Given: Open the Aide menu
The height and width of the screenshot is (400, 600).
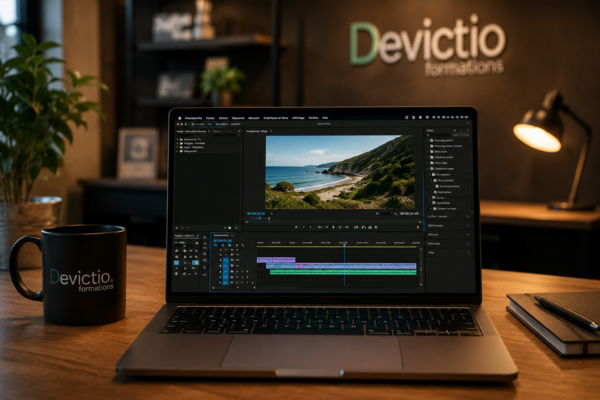Looking at the screenshot, I should pyautogui.click(x=325, y=118).
